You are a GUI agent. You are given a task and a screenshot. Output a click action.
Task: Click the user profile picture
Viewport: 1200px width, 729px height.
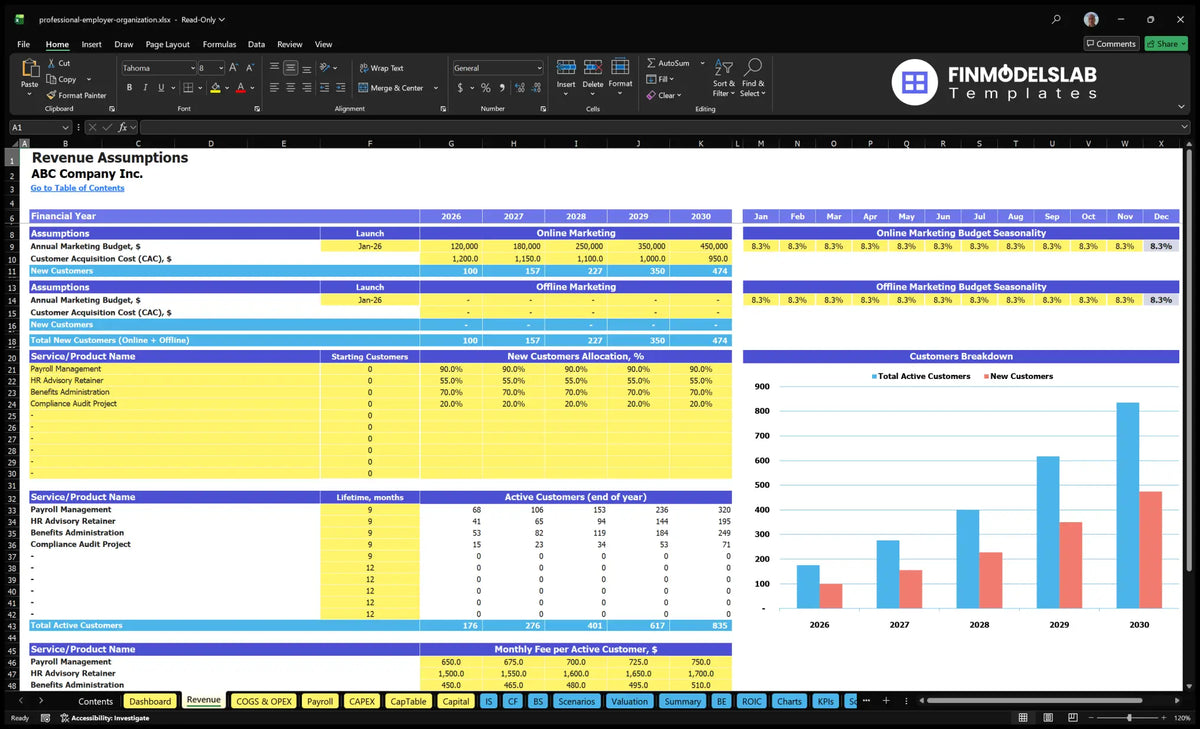pyautogui.click(x=1091, y=19)
